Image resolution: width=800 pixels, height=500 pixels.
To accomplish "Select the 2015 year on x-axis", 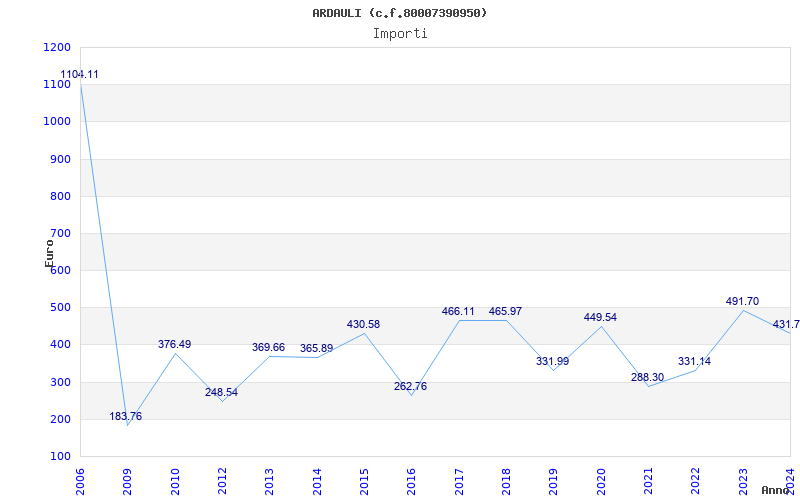I will pyautogui.click(x=365, y=480).
